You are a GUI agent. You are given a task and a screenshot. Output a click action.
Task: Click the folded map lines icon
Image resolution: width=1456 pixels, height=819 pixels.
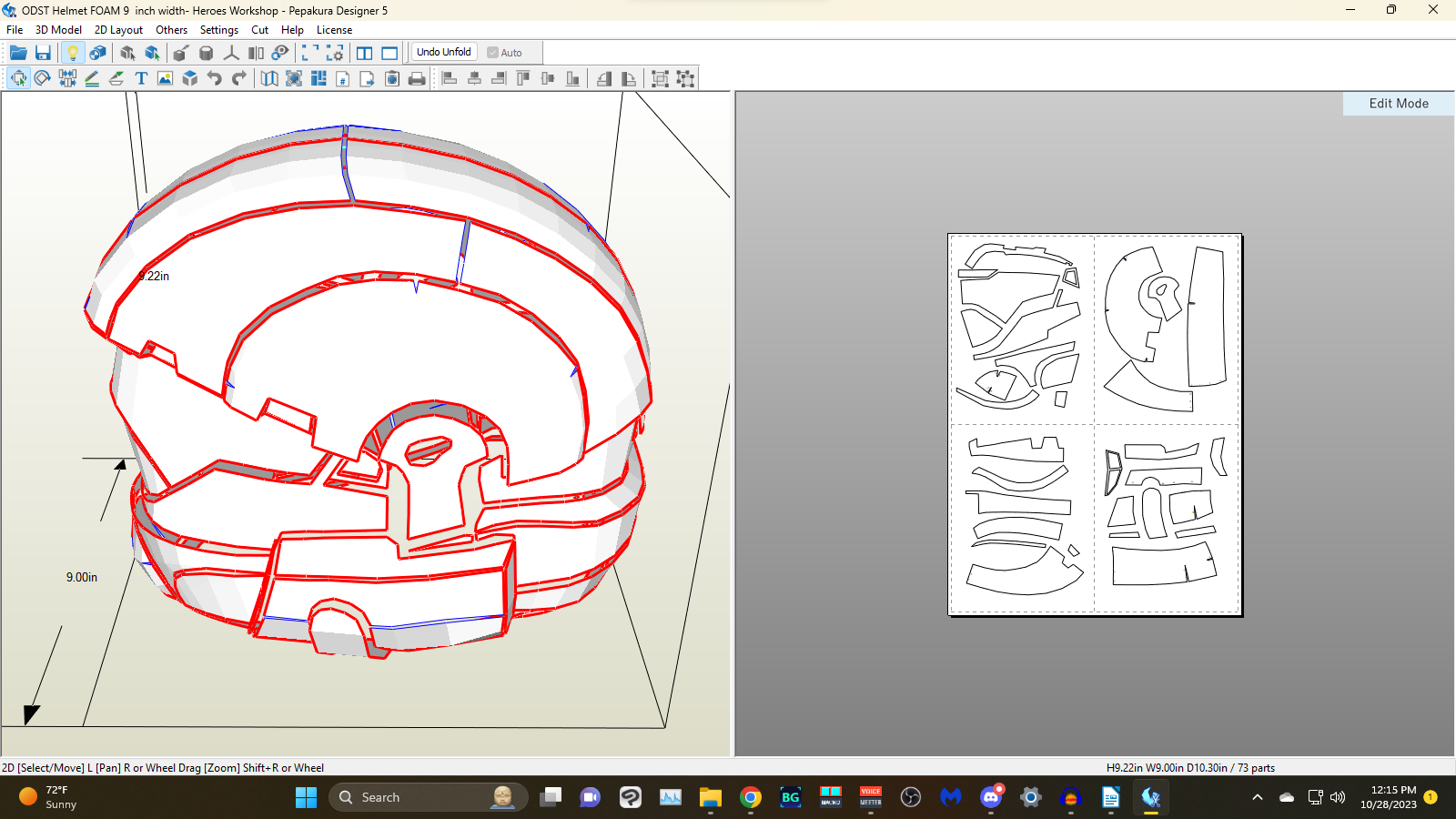click(x=269, y=78)
